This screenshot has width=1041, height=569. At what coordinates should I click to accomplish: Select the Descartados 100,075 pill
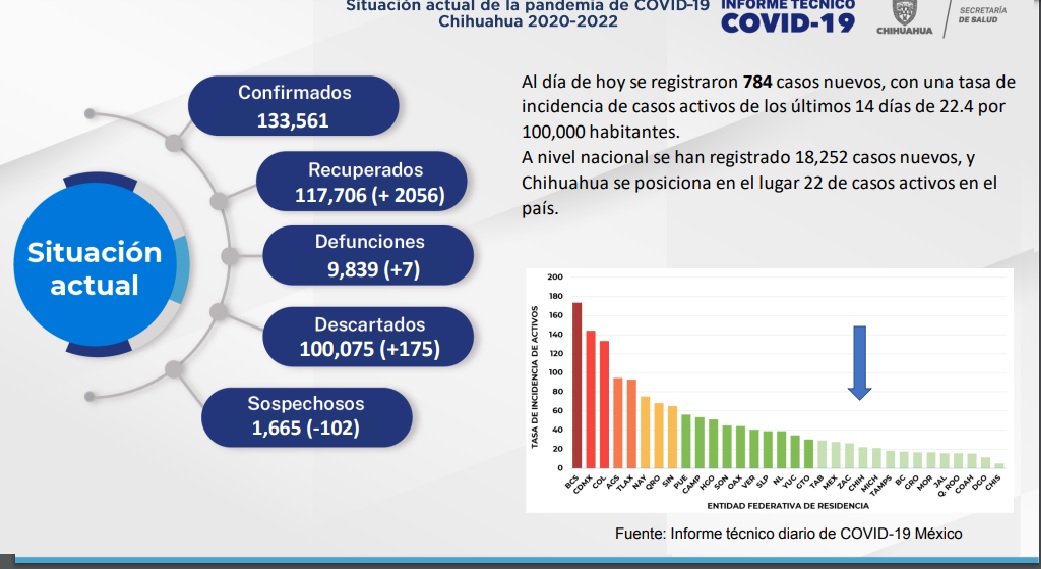click(x=369, y=337)
